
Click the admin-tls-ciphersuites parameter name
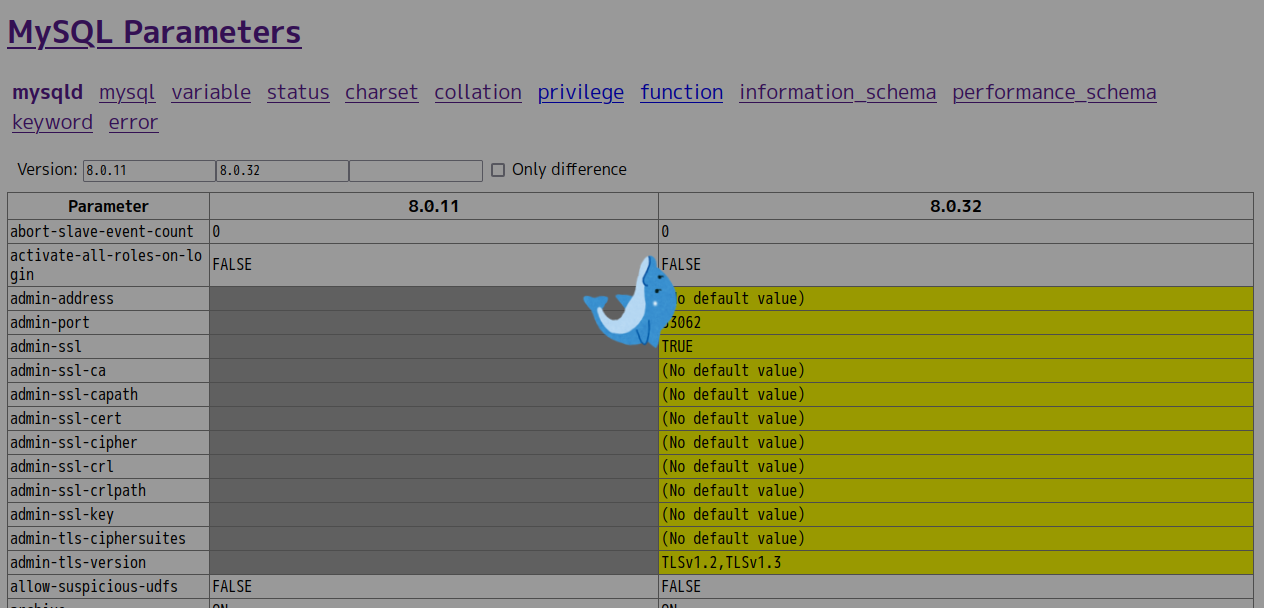point(98,538)
